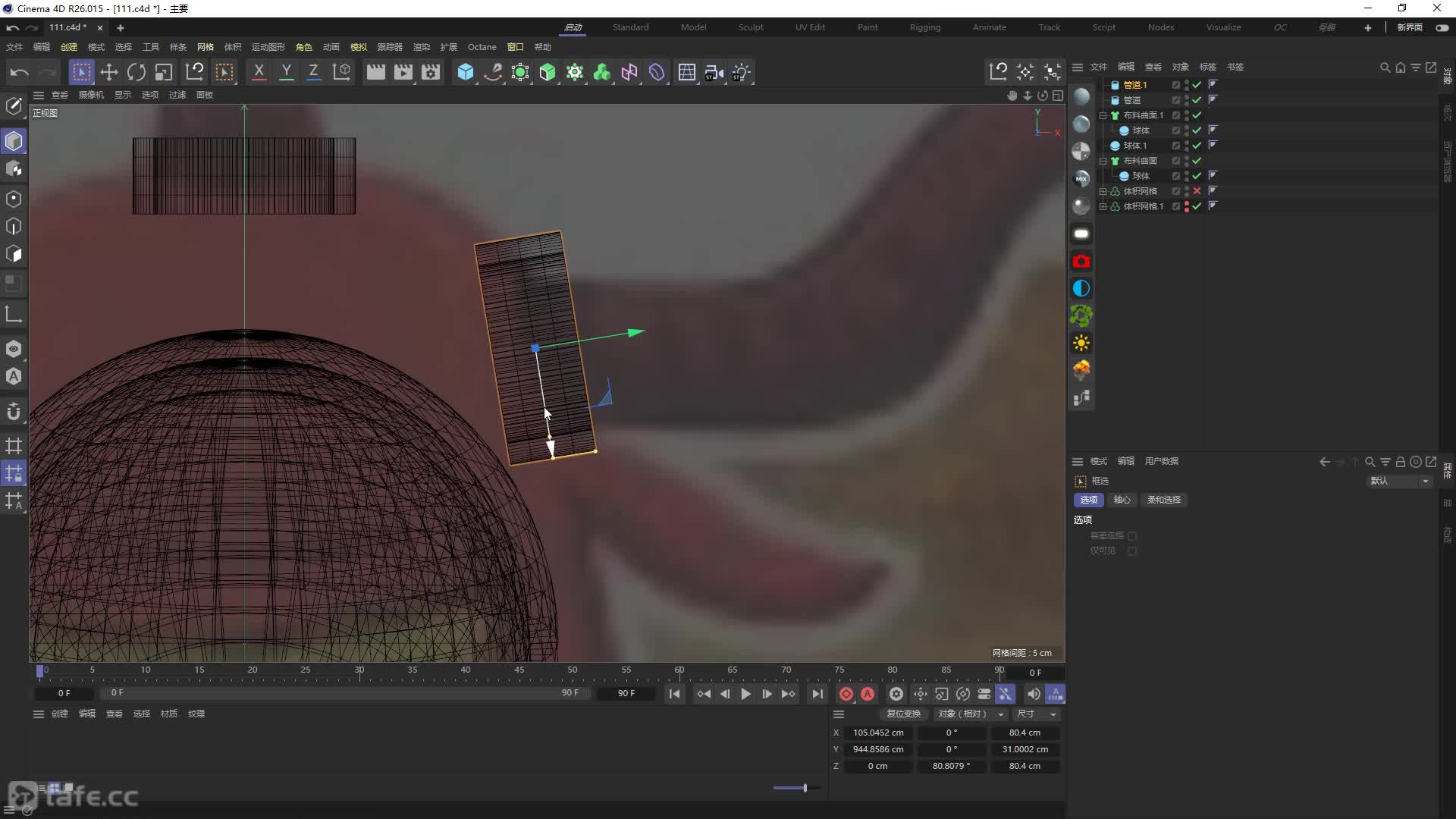Toggle the Y axis lock

point(286,72)
